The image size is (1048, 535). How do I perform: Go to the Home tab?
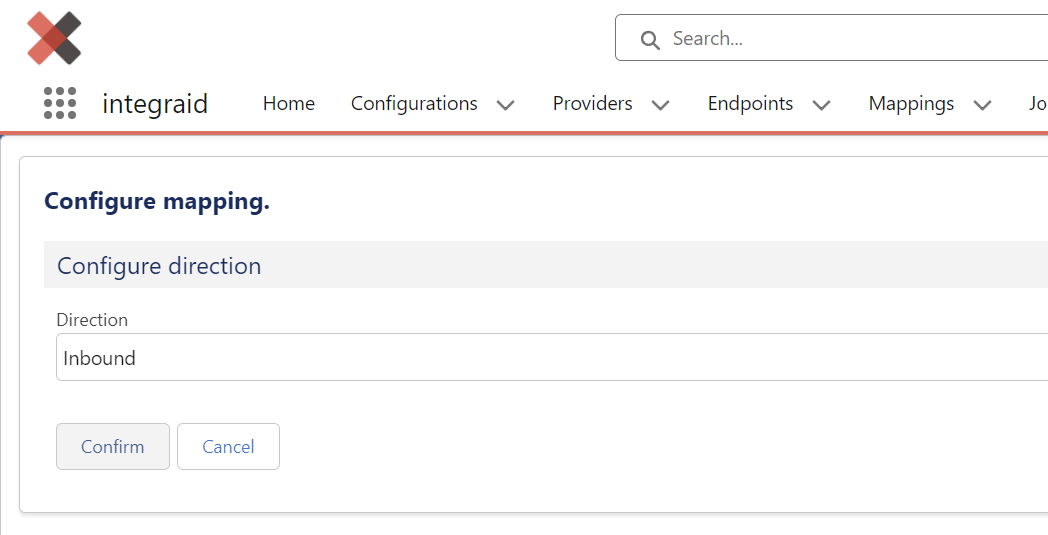[289, 104]
